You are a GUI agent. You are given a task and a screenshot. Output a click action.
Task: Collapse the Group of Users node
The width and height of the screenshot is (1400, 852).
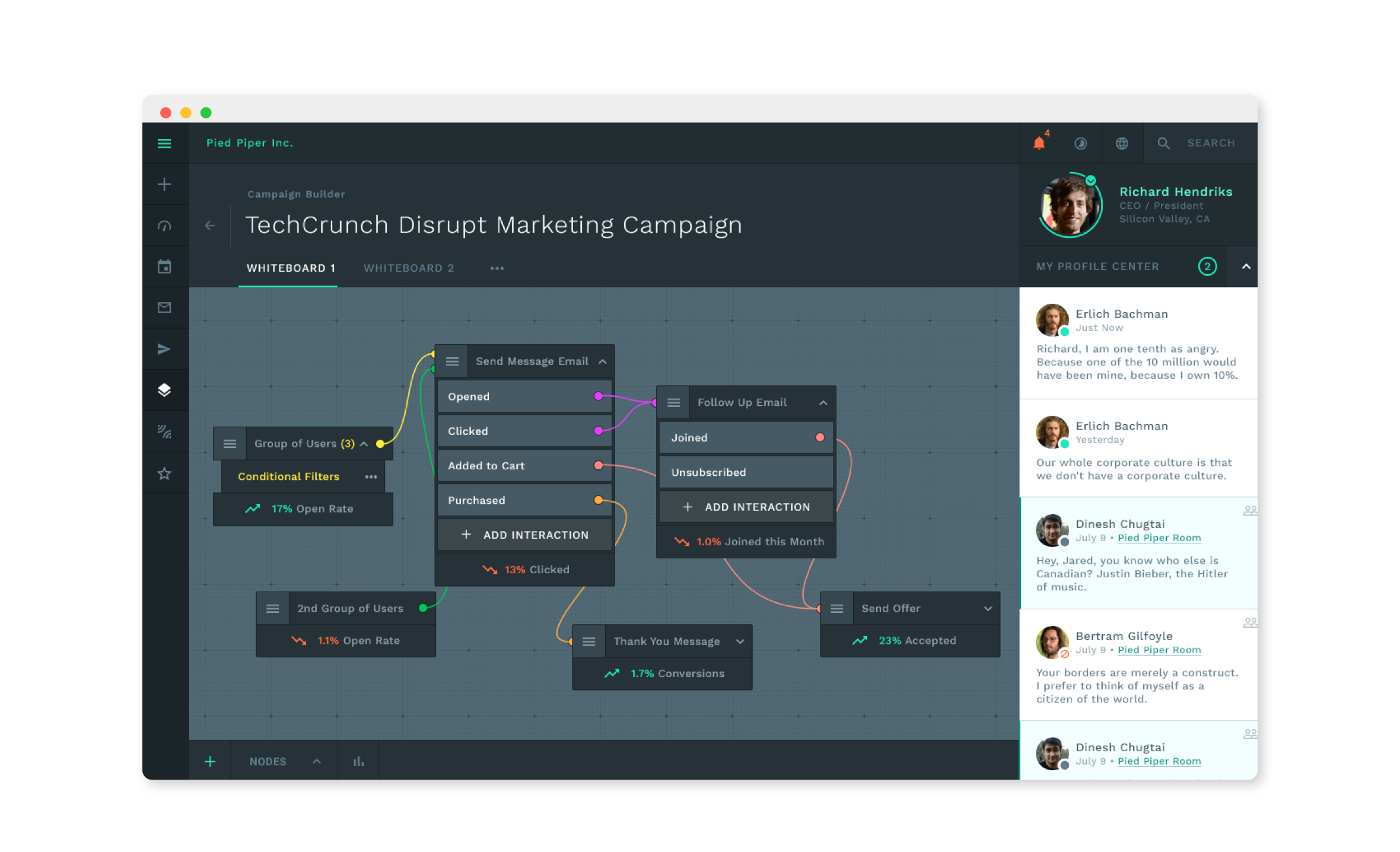(x=364, y=444)
